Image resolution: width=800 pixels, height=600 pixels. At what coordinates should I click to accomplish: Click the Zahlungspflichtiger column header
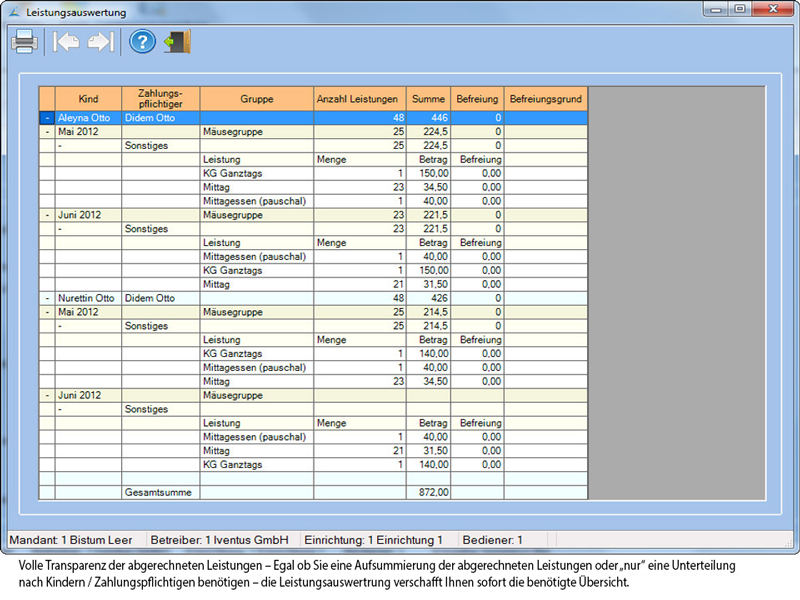pos(160,98)
